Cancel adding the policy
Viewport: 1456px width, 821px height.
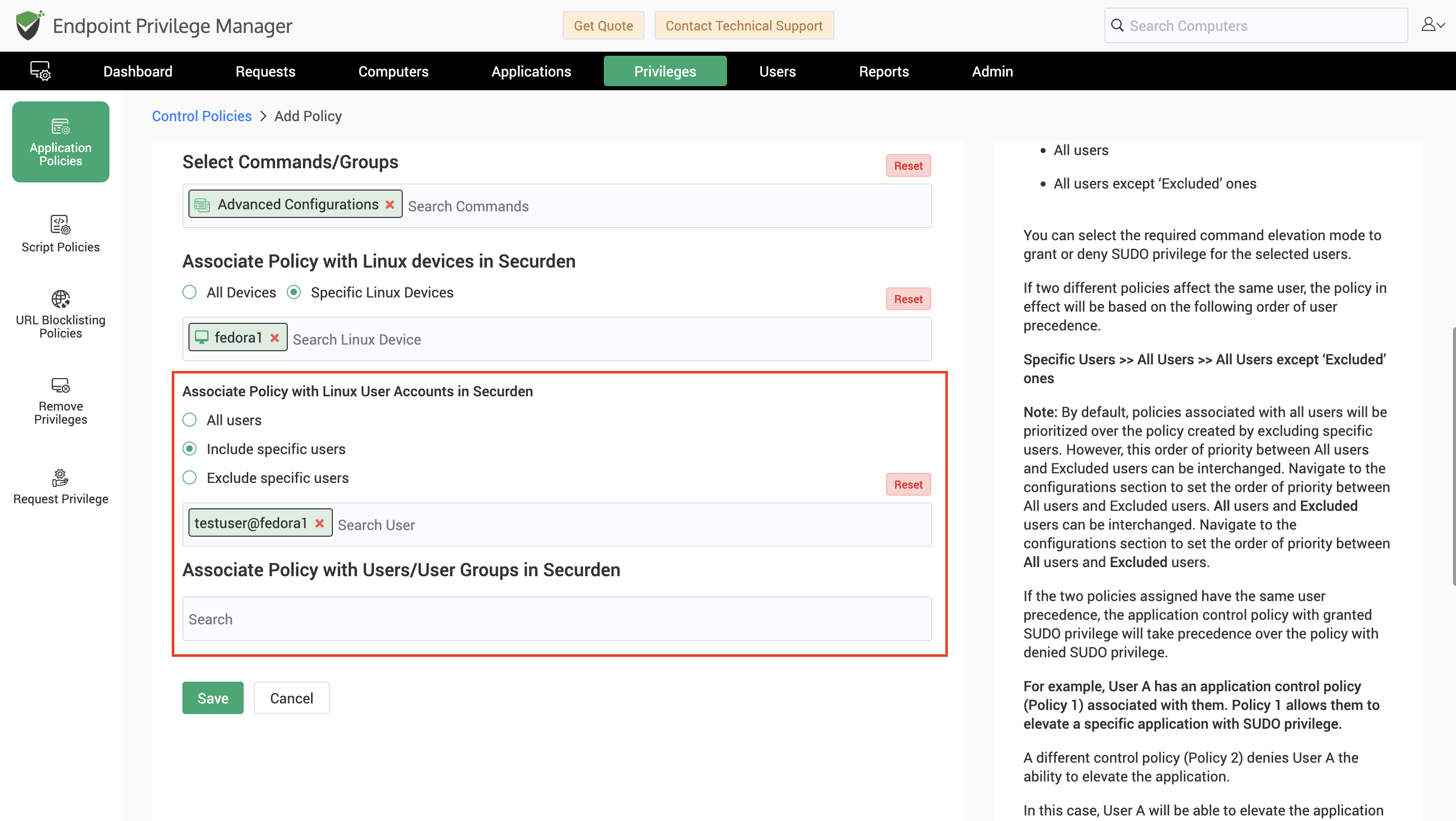click(292, 698)
